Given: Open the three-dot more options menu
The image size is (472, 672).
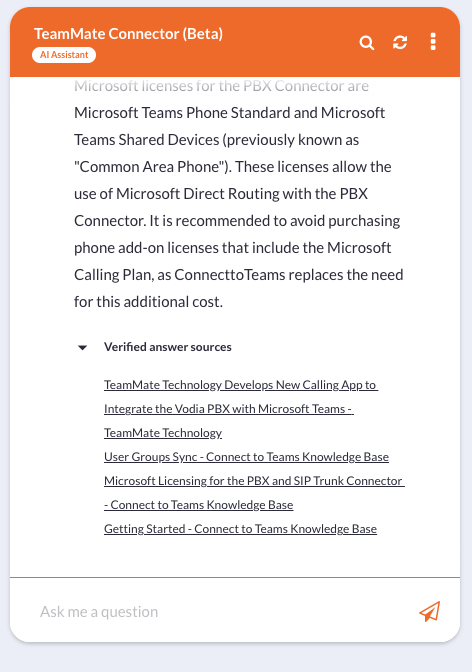Looking at the screenshot, I should pos(433,42).
